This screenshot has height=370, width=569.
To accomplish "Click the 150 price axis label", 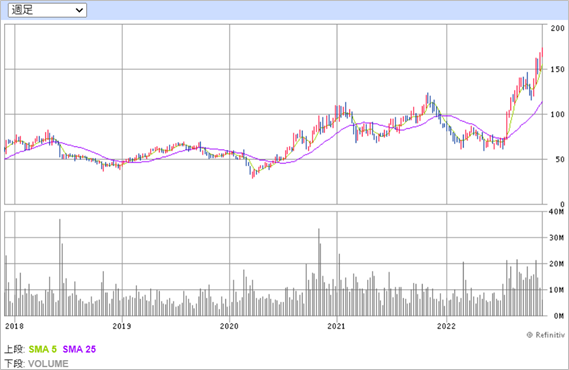I will (557, 69).
